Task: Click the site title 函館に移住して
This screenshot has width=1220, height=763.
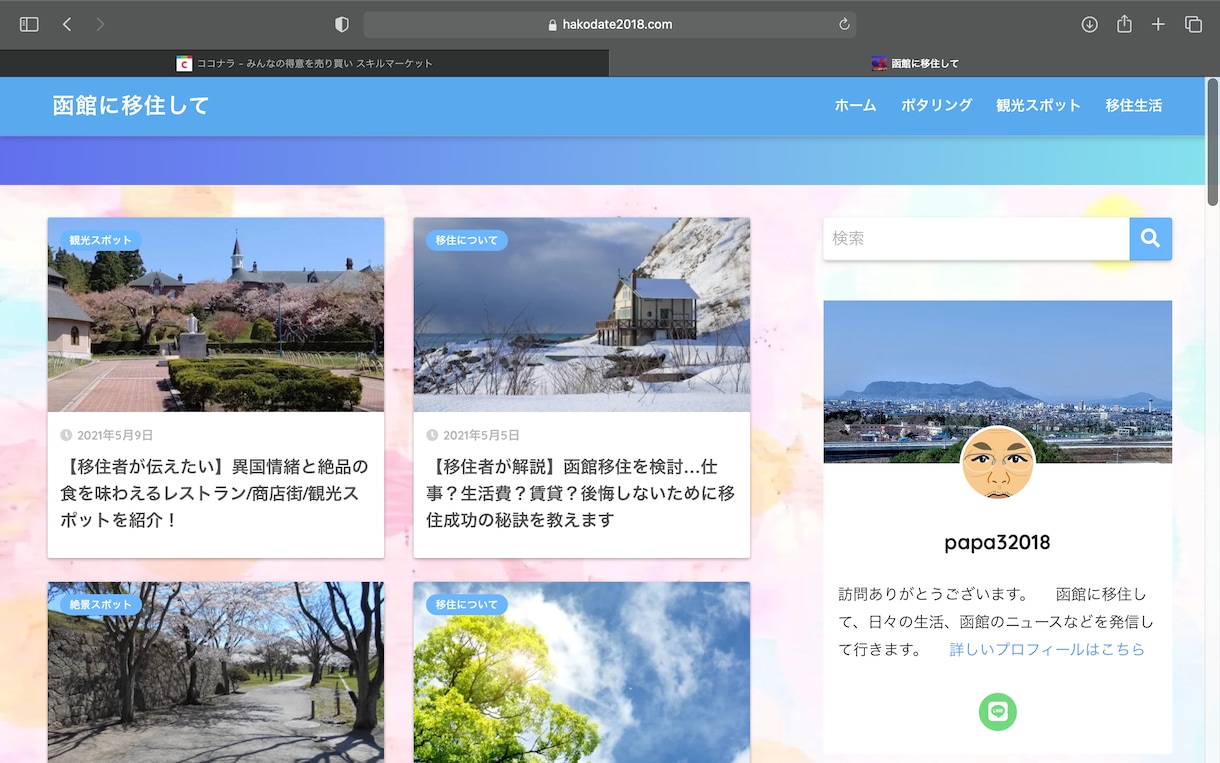Action: tap(131, 105)
